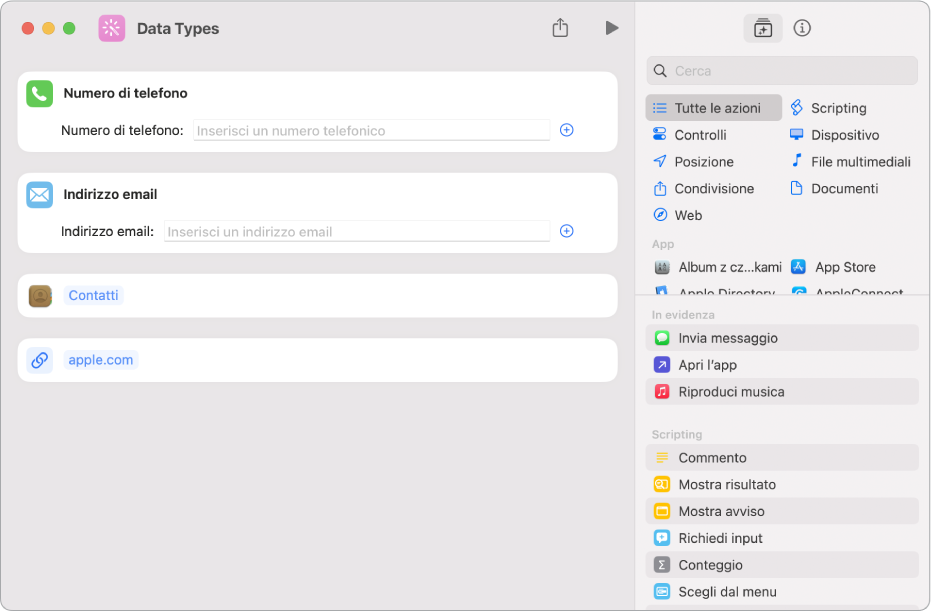The height and width of the screenshot is (612, 931).
Task: Select the Tutte le azioni category
Action: [x=714, y=108]
